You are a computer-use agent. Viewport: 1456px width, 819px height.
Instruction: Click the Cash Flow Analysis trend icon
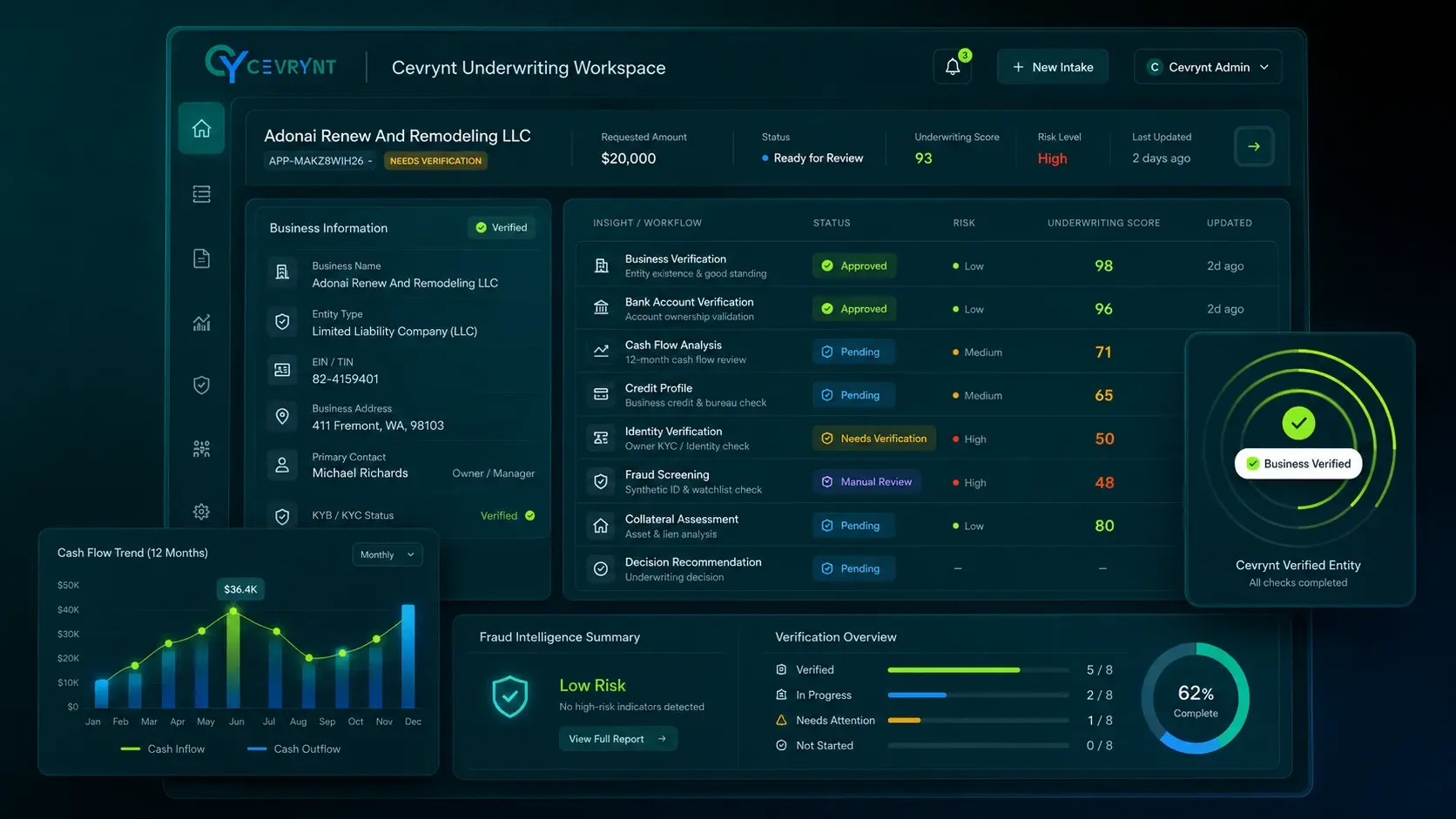coord(601,352)
